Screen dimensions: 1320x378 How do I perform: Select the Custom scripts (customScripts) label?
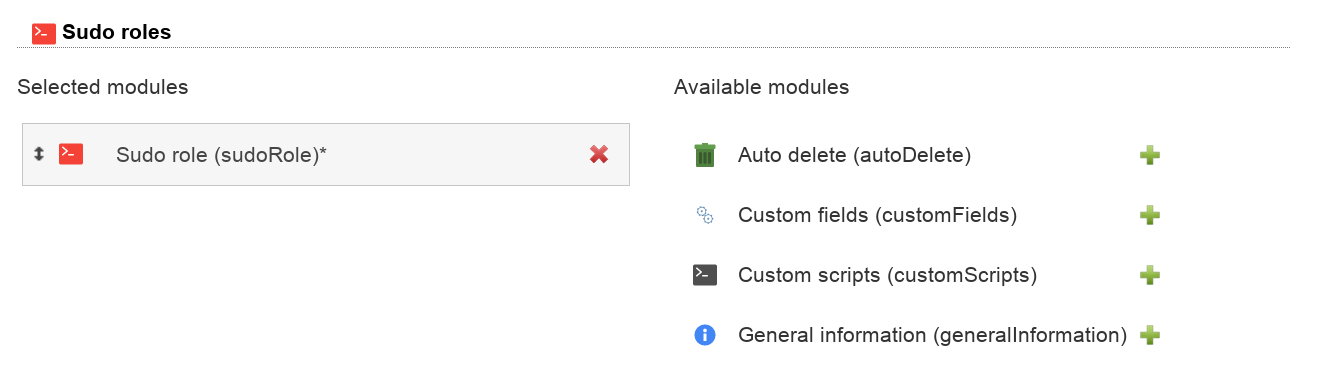tap(887, 275)
